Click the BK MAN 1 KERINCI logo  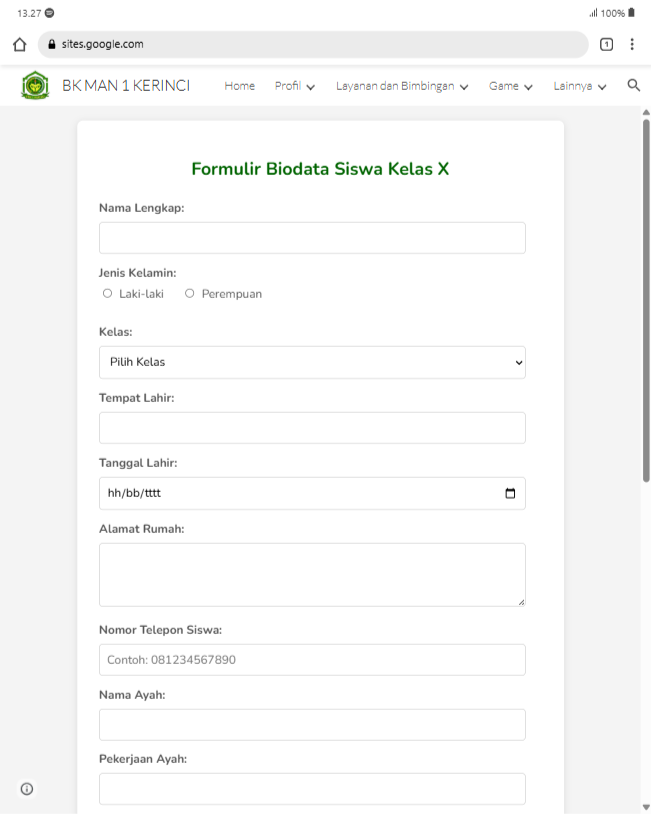tap(34, 86)
